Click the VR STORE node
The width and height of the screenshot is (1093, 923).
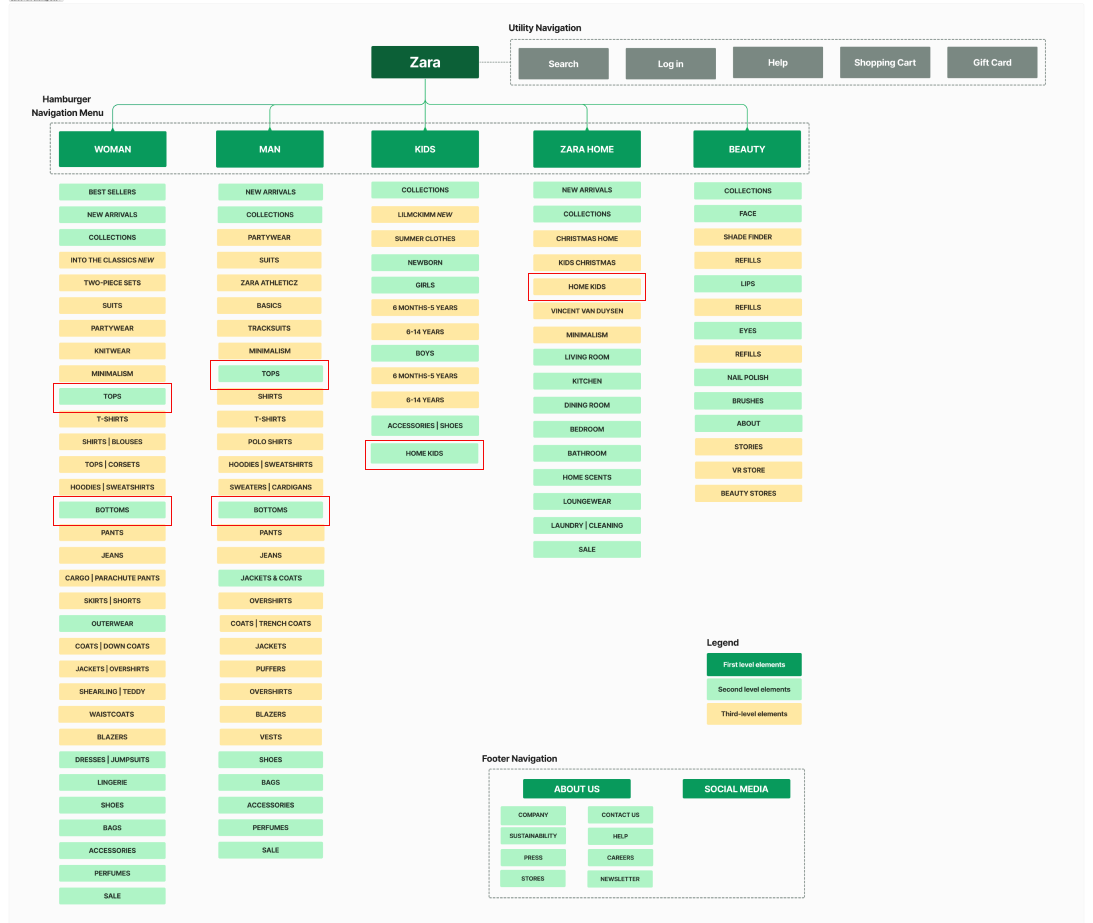click(x=748, y=470)
